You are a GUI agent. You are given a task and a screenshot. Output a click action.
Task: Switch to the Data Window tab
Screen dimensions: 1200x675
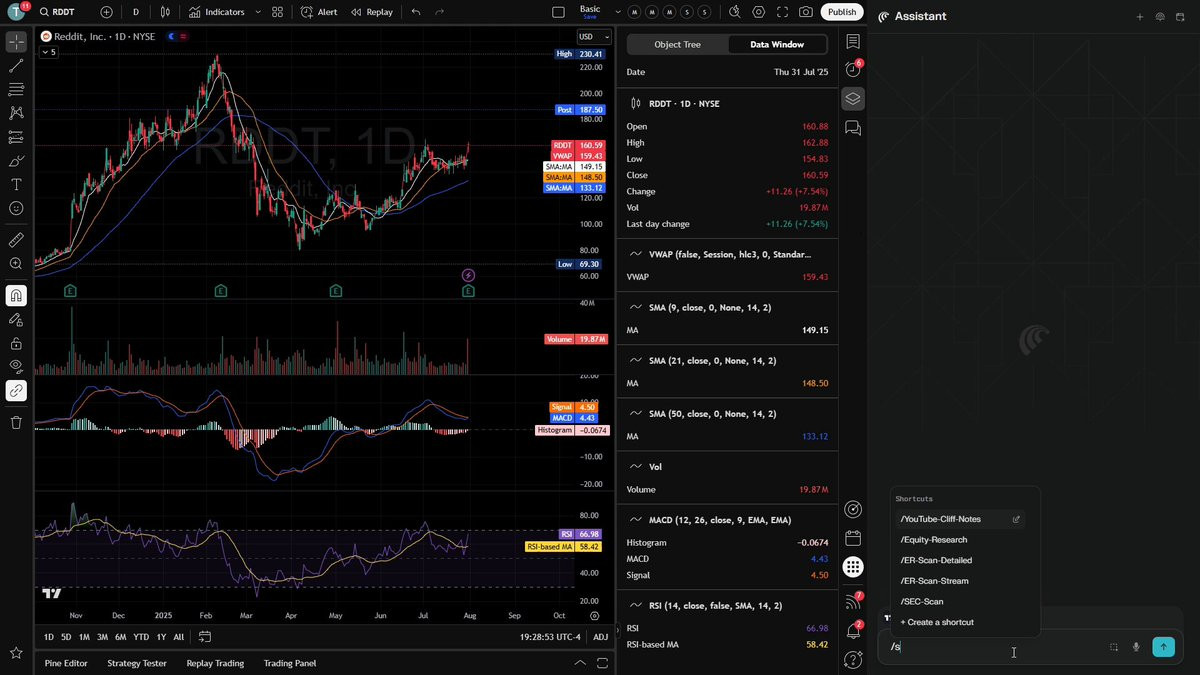click(777, 44)
